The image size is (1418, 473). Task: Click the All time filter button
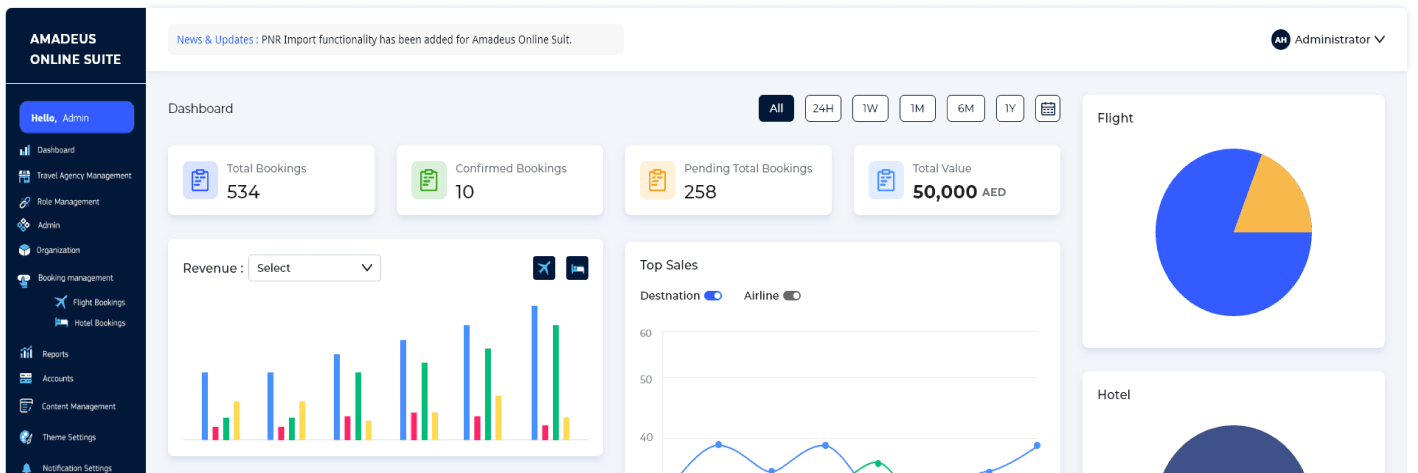(776, 108)
